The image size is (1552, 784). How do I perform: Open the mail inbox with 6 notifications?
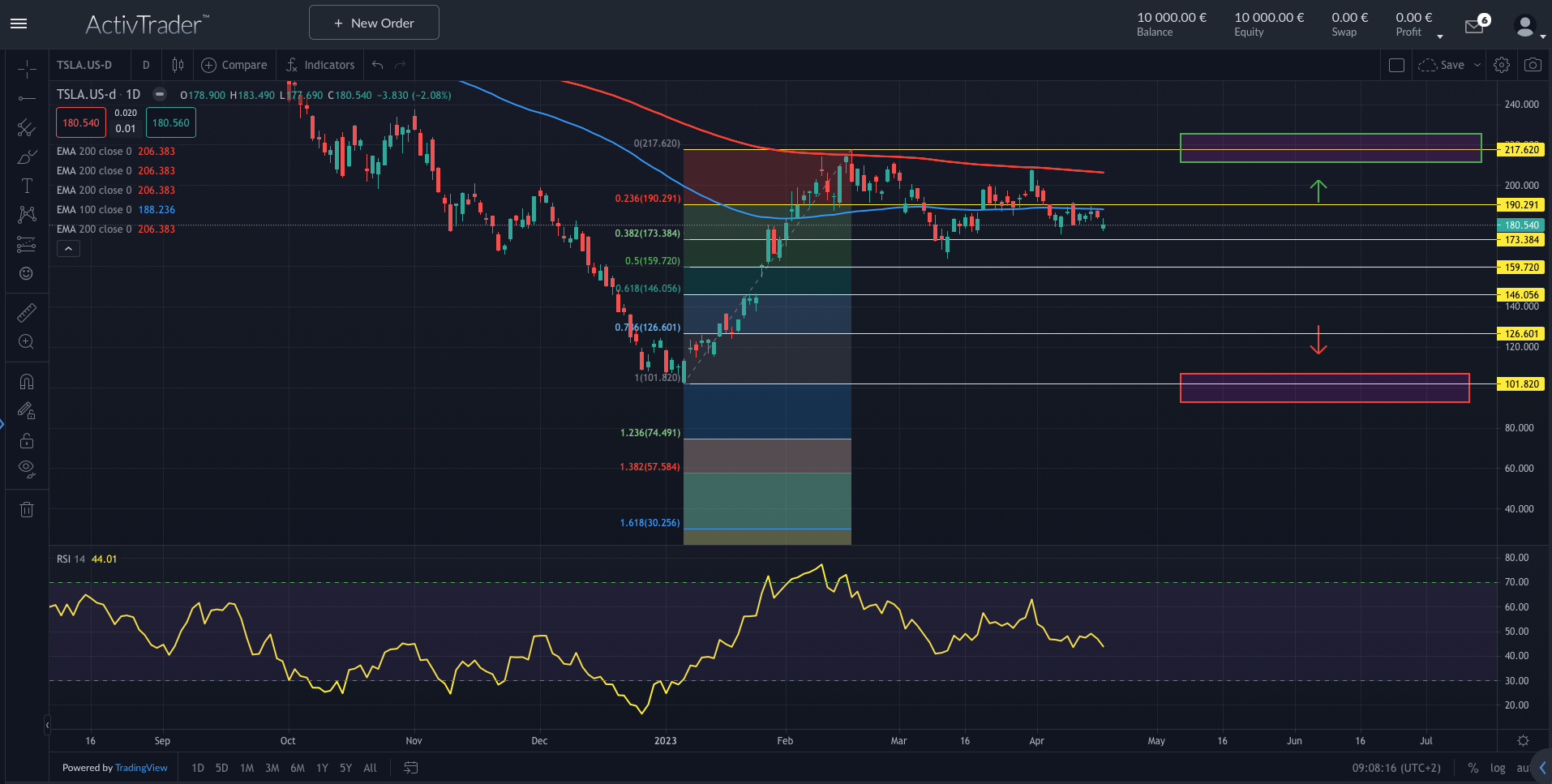[x=1475, y=26]
